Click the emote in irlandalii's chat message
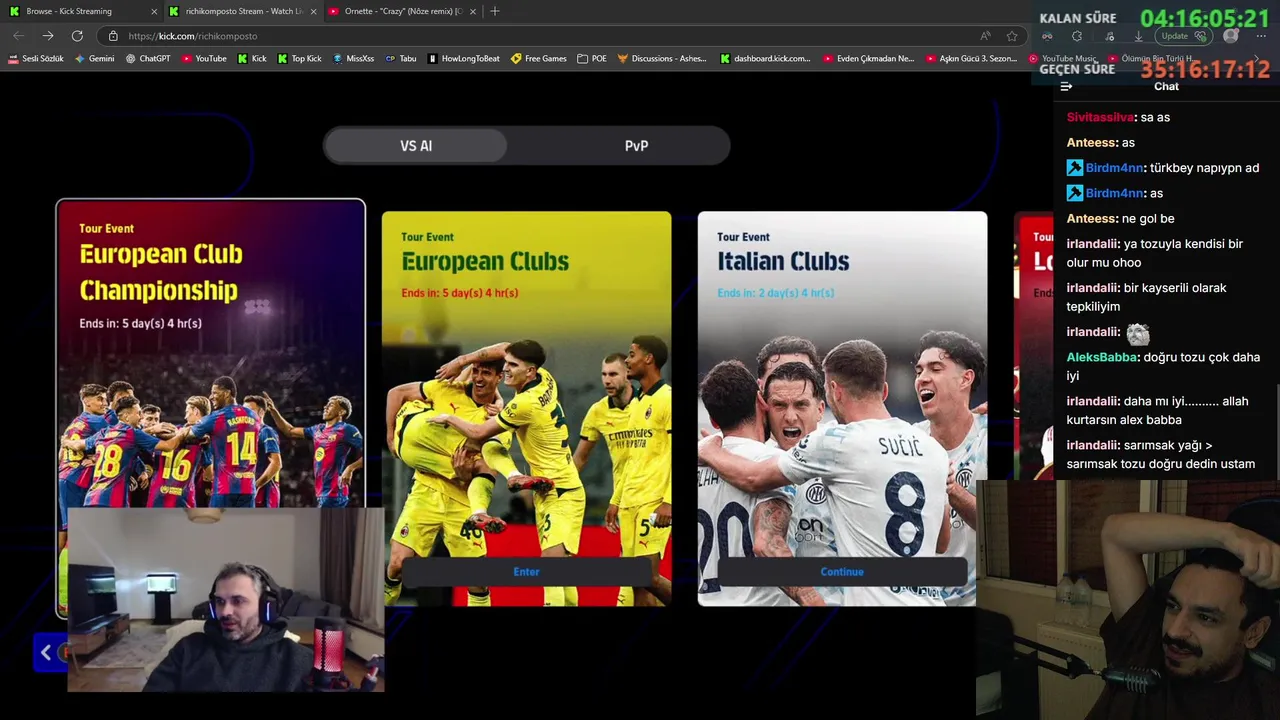This screenshot has height=720, width=1280. tap(1138, 333)
